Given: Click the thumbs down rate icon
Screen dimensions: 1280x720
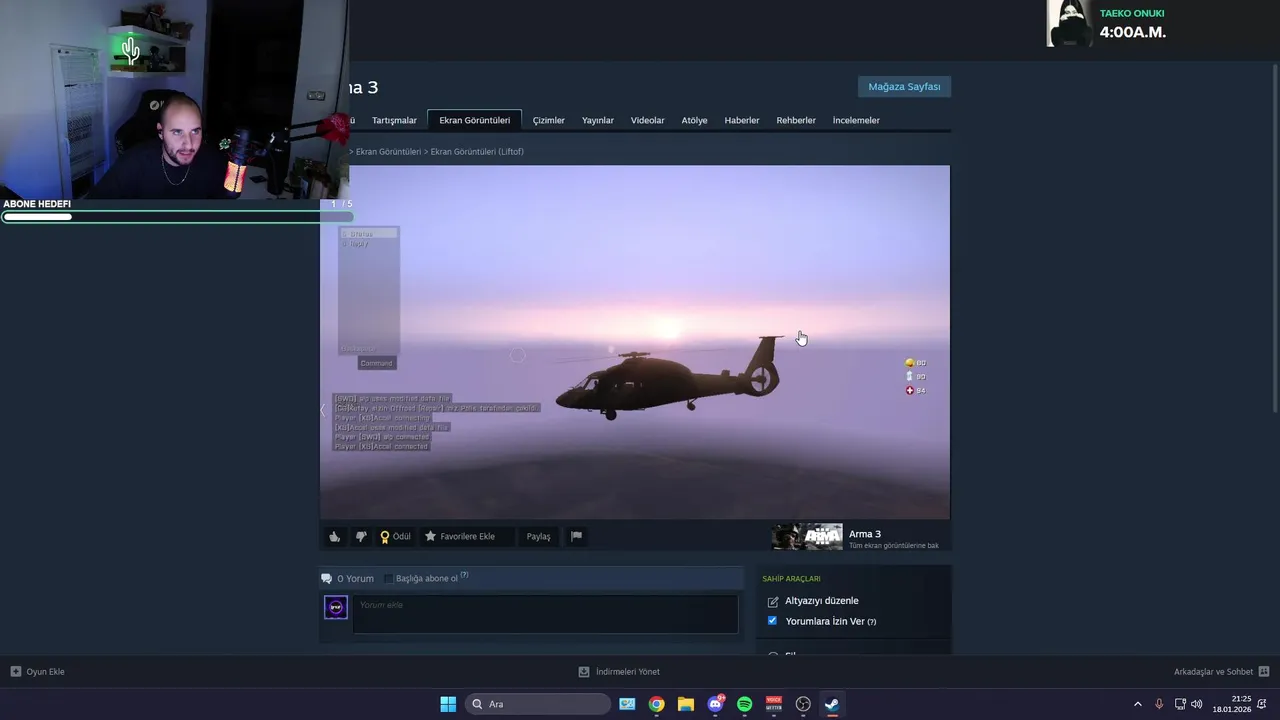Looking at the screenshot, I should point(361,536).
